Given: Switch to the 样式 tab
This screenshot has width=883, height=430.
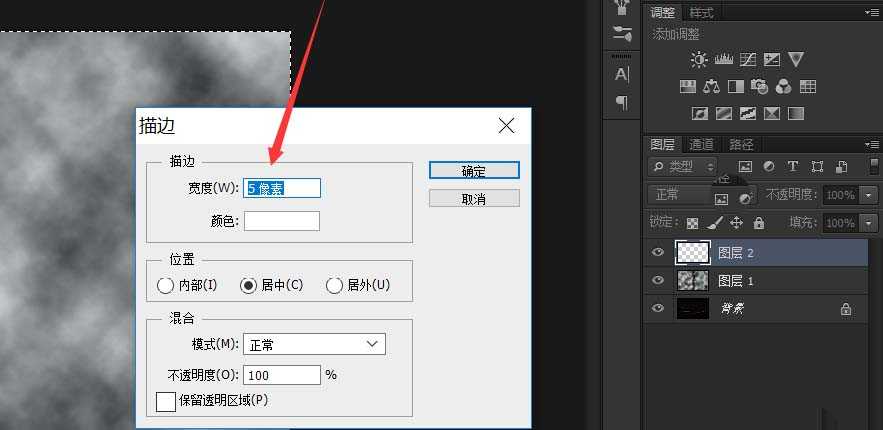Looking at the screenshot, I should (701, 13).
